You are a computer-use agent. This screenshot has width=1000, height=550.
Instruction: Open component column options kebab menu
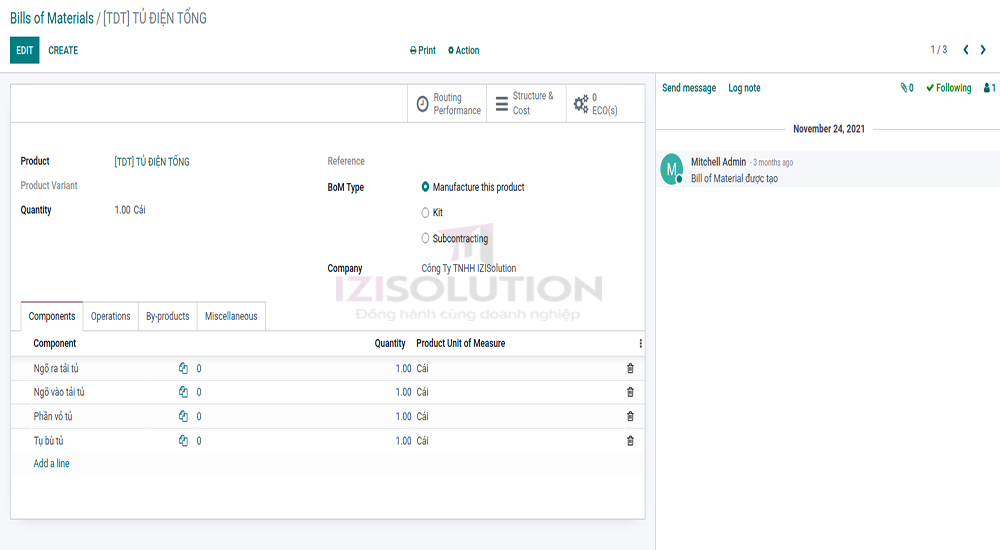click(640, 343)
